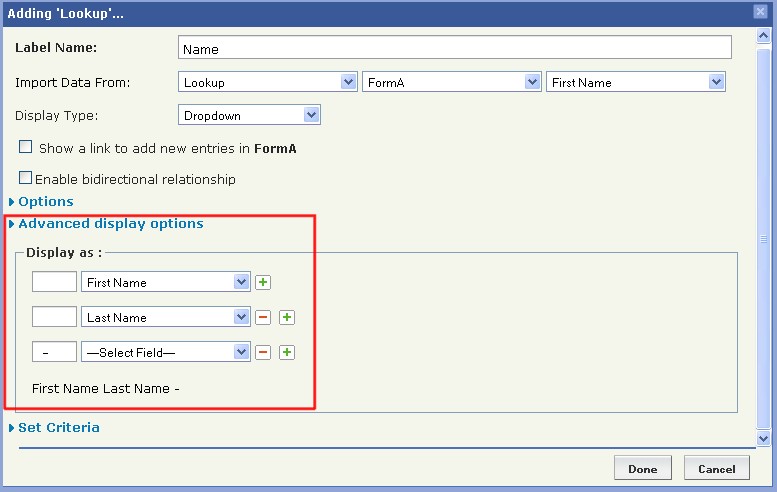This screenshot has height=492, width=777.
Task: Open the Lookup import source dropdown
Action: [x=267, y=82]
